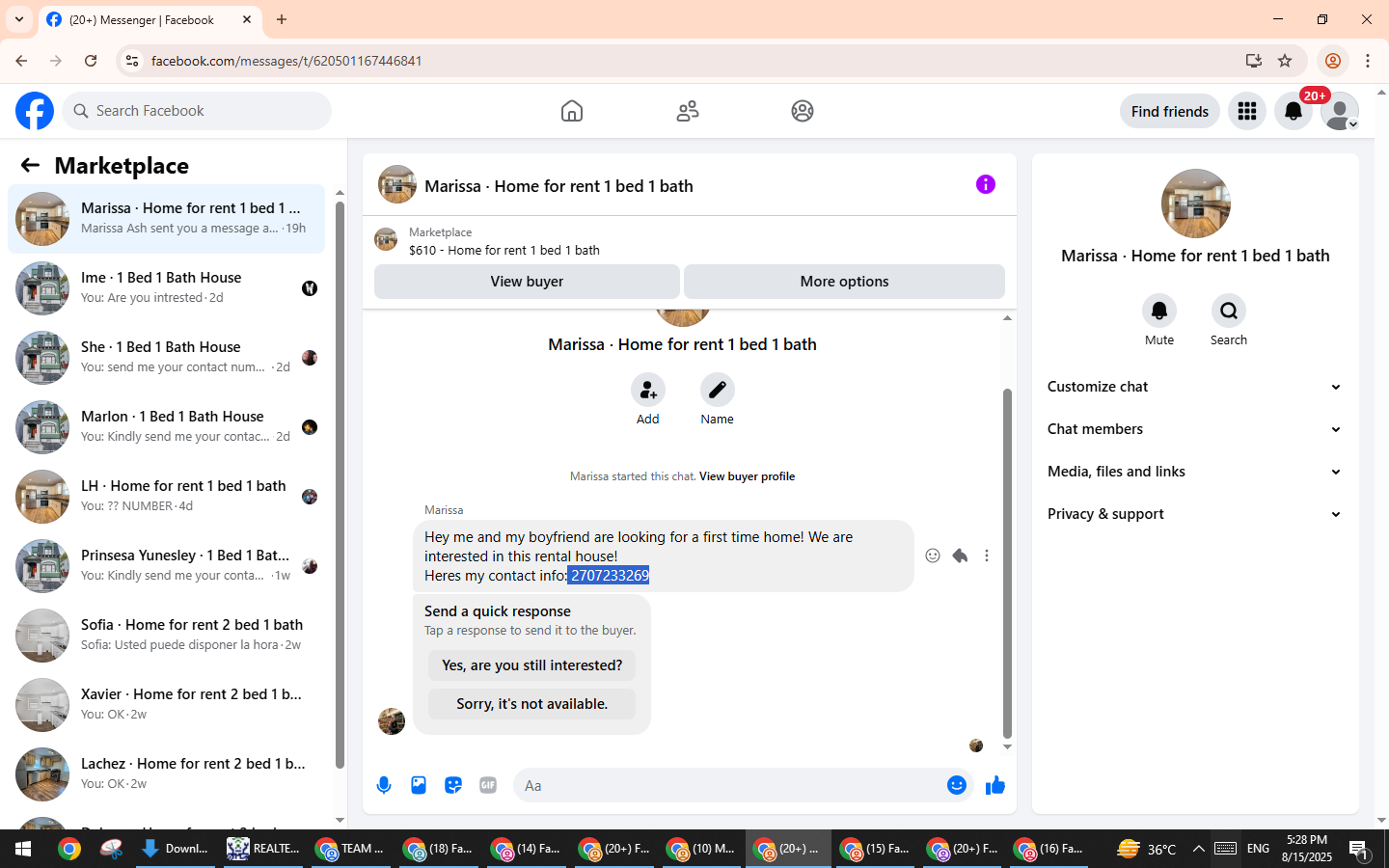
Task: Open weather 36°C taskbar widget
Action: 1147,849
